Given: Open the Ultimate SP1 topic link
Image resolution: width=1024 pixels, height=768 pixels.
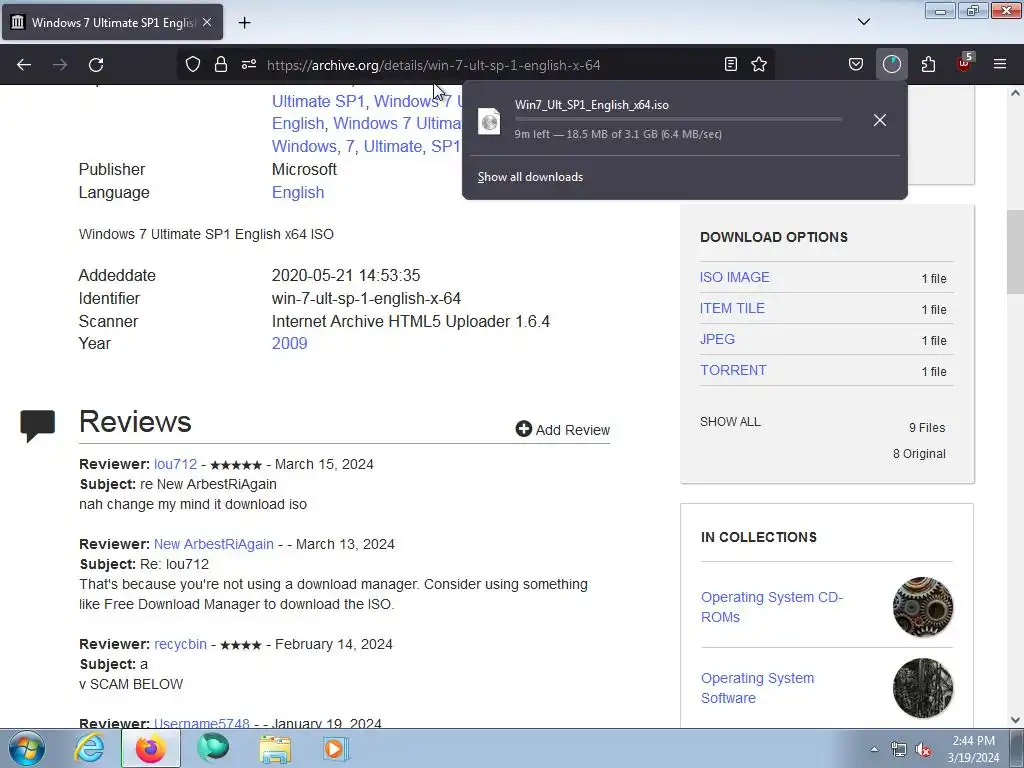Looking at the screenshot, I should 318,101.
